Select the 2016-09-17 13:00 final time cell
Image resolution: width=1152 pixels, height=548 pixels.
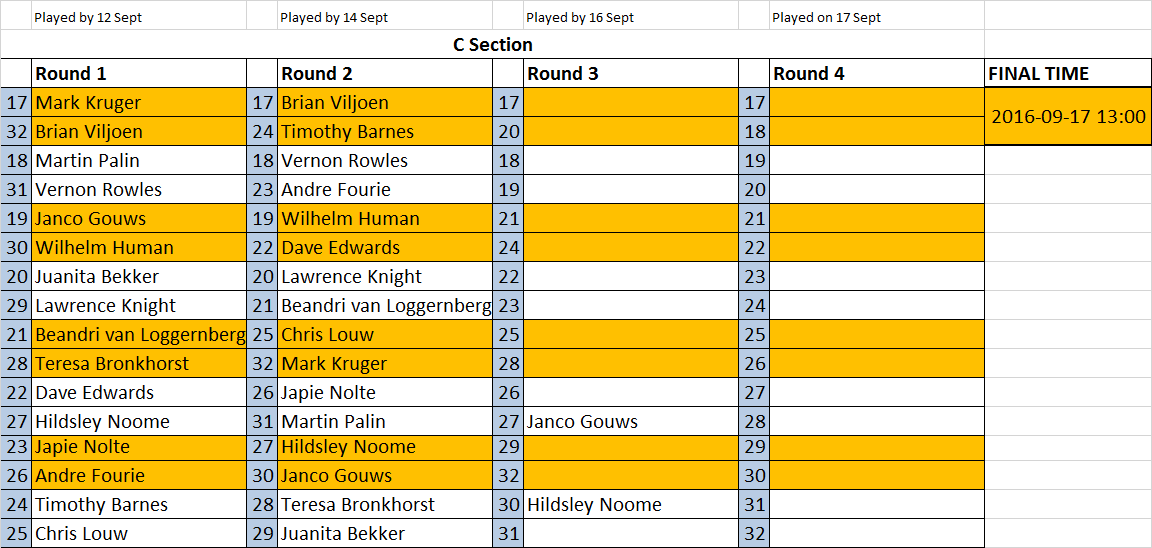click(1067, 117)
